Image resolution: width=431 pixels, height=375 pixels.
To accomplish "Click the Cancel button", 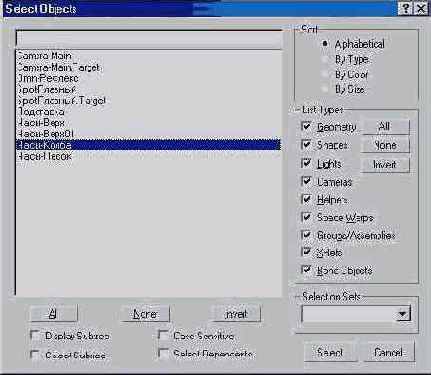I will pos(389,352).
